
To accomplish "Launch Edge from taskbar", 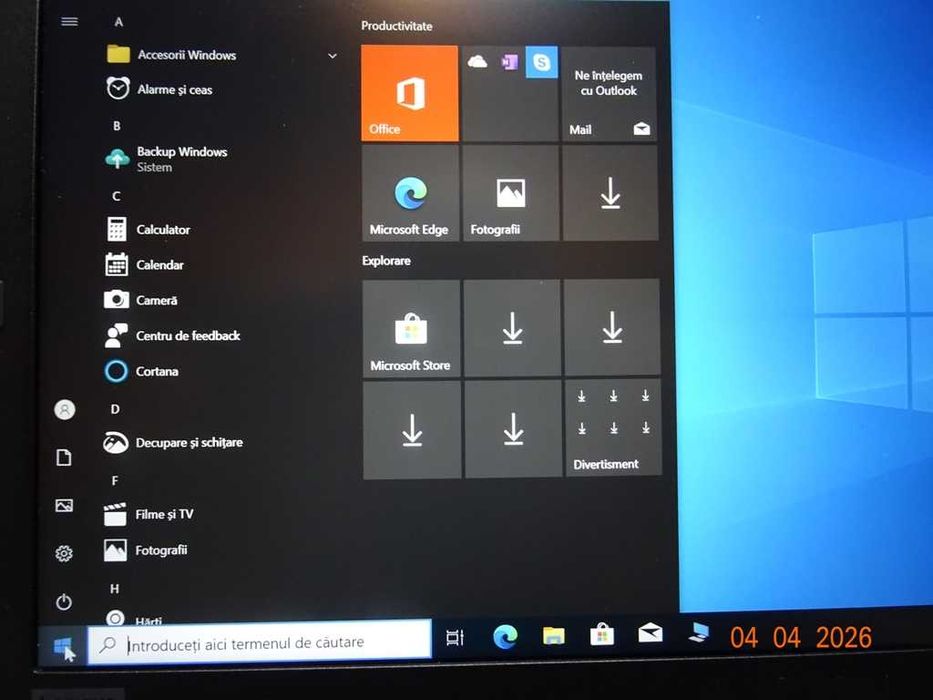I will pos(505,637).
